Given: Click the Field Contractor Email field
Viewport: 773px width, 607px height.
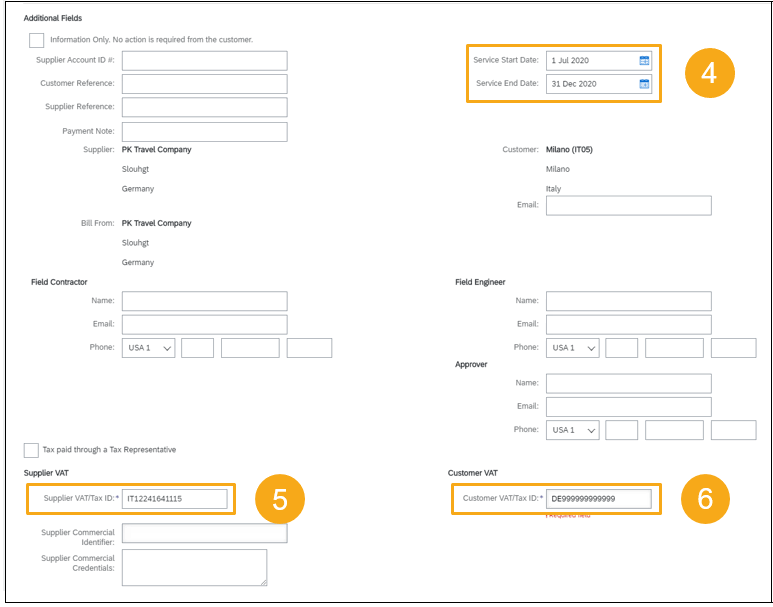Looking at the screenshot, I should point(205,324).
